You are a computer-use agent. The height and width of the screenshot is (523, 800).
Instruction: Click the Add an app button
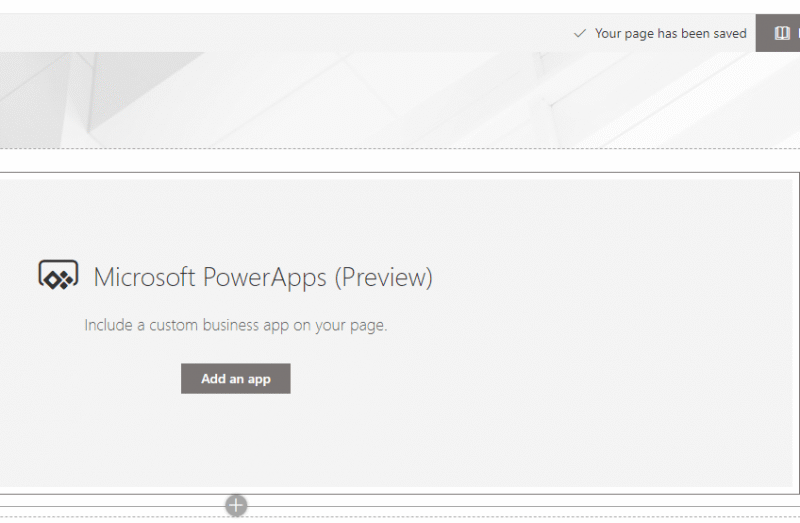click(236, 379)
